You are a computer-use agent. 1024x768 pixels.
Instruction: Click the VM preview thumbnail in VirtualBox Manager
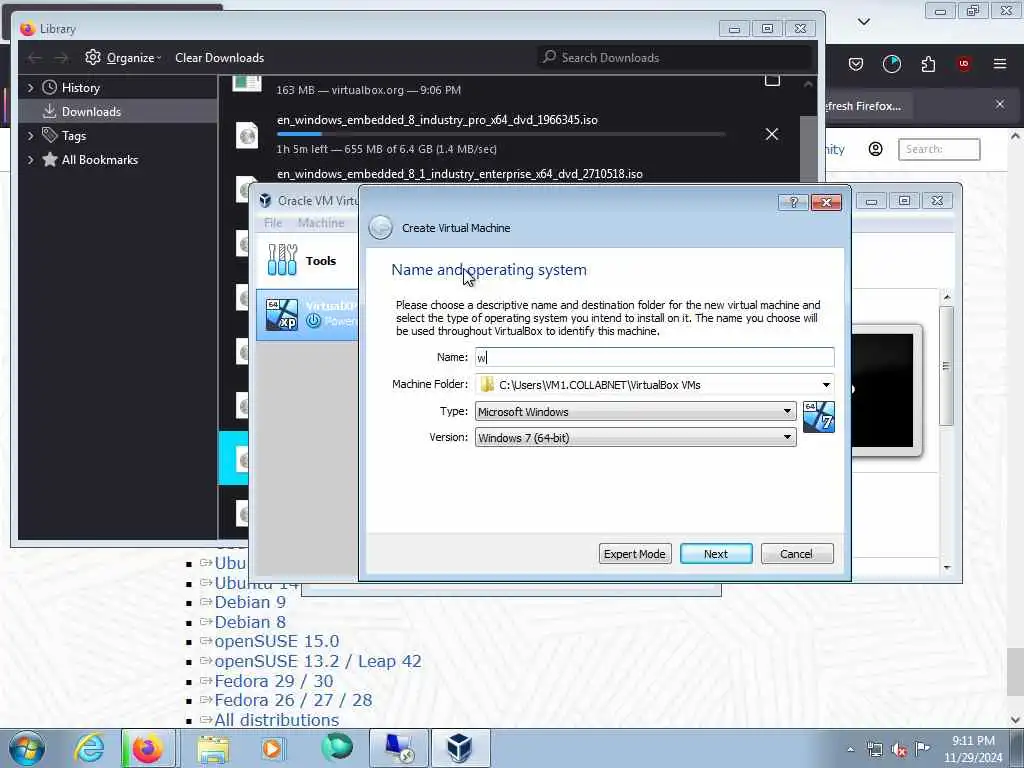[x=886, y=390]
